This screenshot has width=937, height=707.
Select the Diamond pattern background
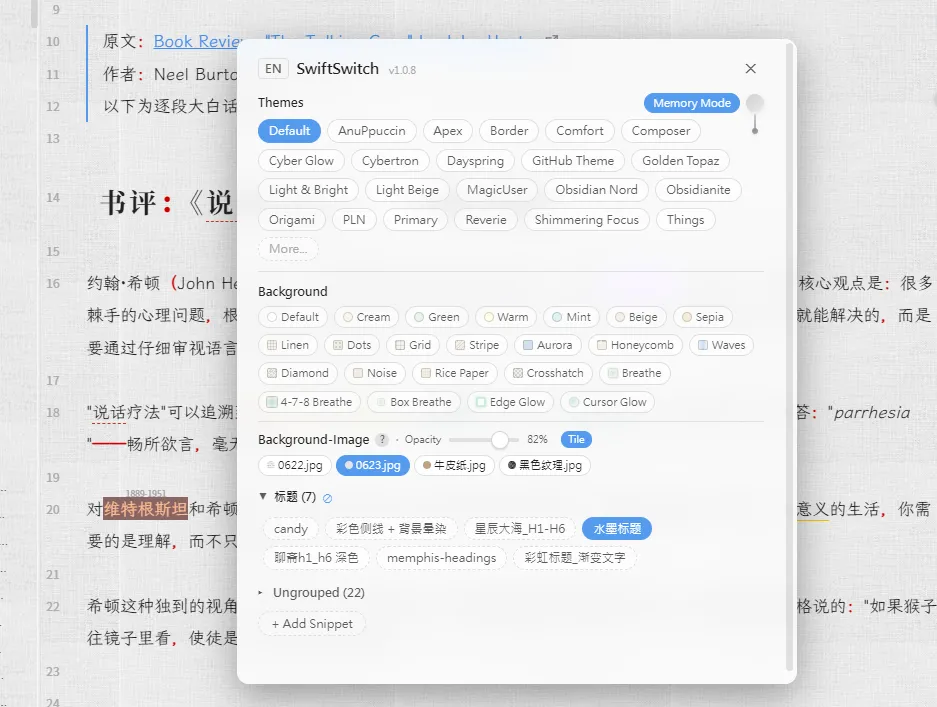(298, 373)
